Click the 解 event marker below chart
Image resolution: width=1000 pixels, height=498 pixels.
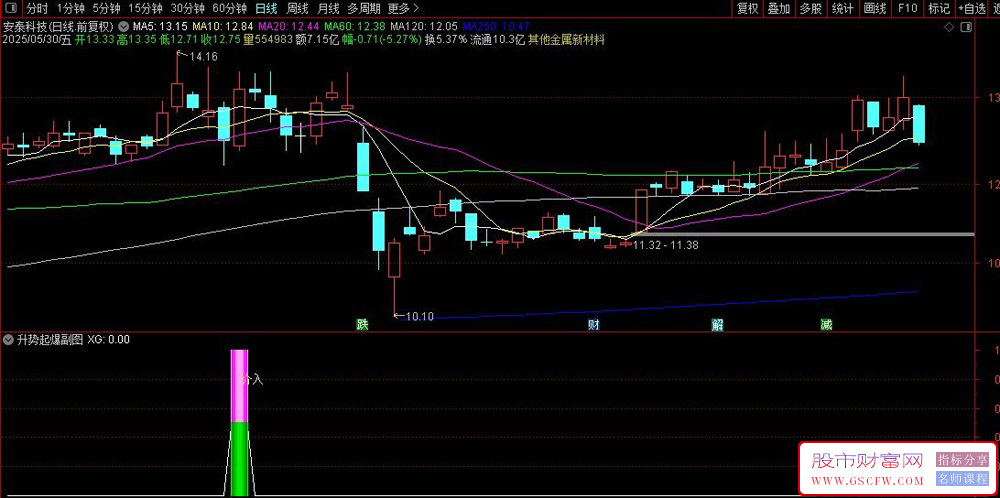(717, 325)
